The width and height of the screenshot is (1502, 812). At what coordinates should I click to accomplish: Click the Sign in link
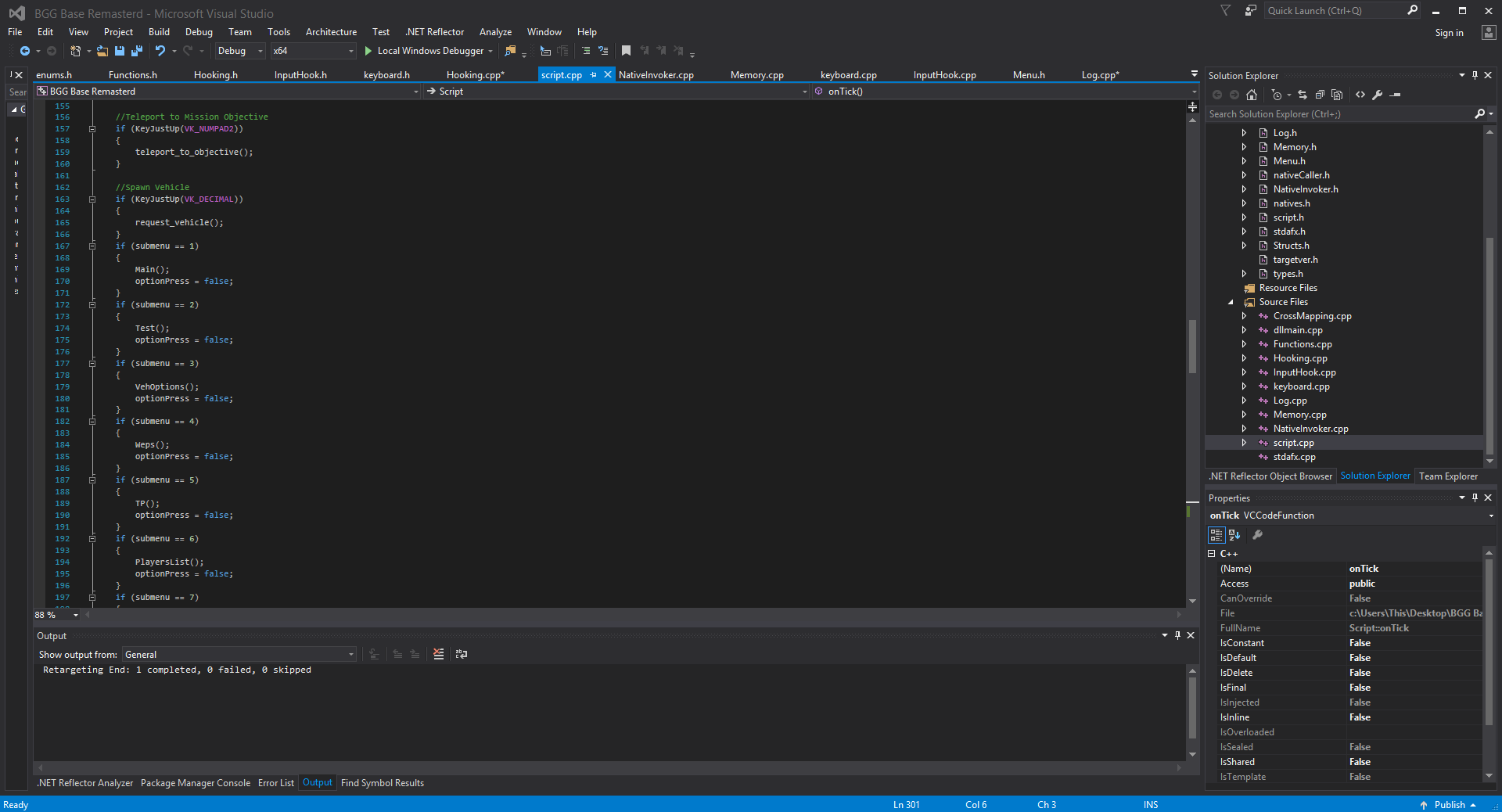pyautogui.click(x=1449, y=33)
